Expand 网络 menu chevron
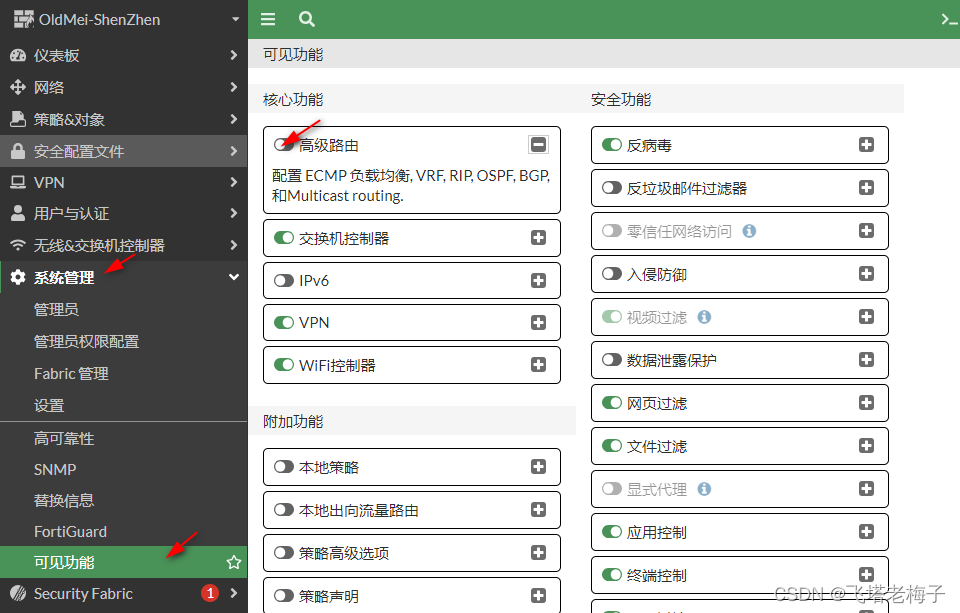The width and height of the screenshot is (960, 613). click(x=233, y=87)
